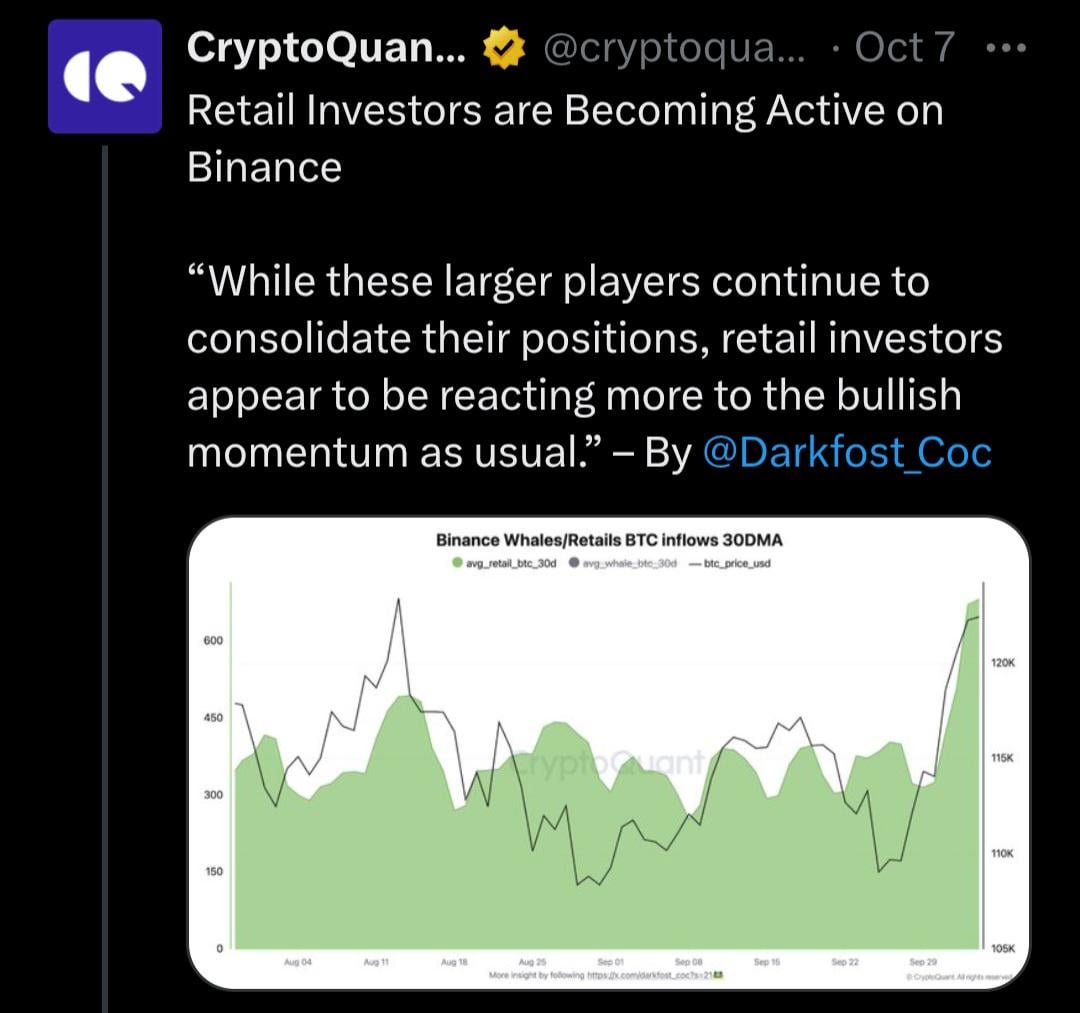Toggle the btc_price_usd legend line

(x=729, y=563)
